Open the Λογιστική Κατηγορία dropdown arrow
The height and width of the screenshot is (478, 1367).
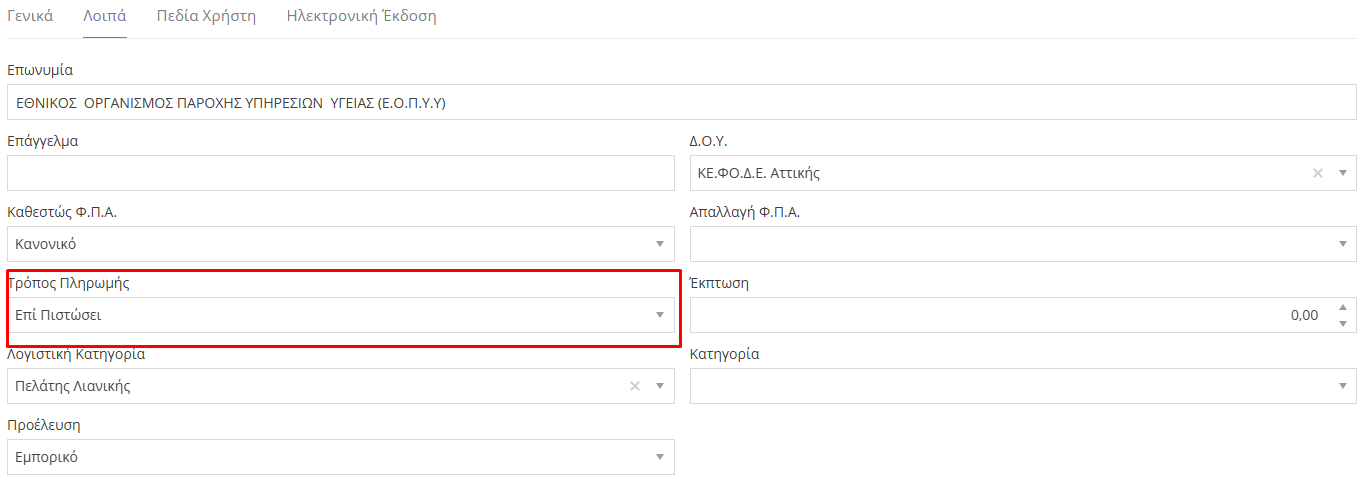(x=659, y=386)
